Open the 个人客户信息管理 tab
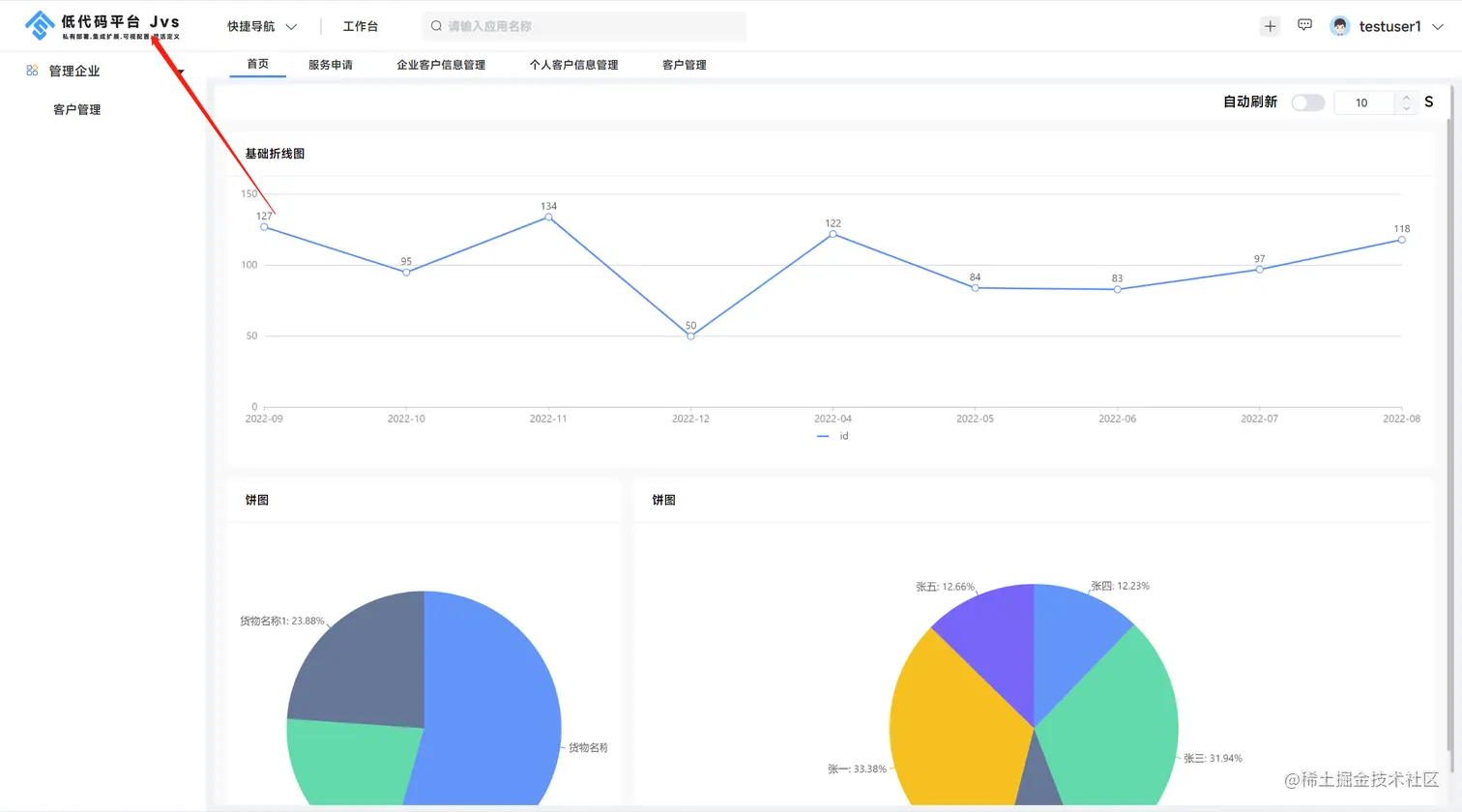Image resolution: width=1462 pixels, height=812 pixels. point(573,65)
